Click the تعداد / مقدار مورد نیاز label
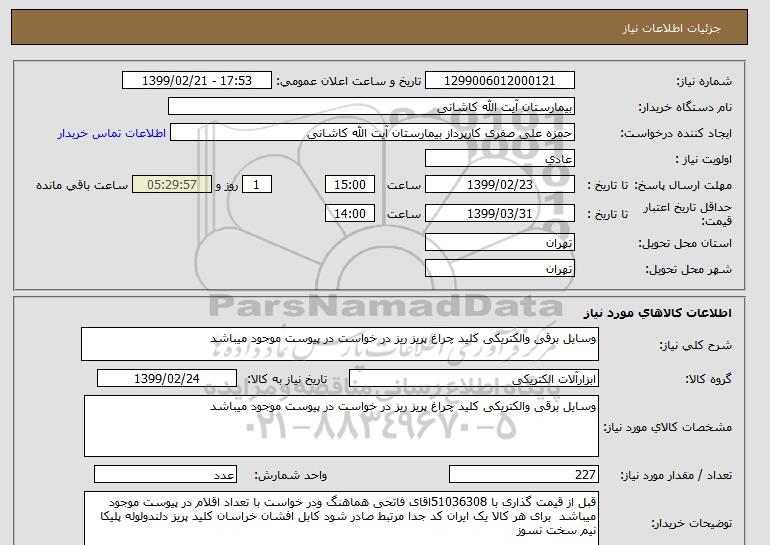Screen dimensions: 770x545 coord(676,475)
